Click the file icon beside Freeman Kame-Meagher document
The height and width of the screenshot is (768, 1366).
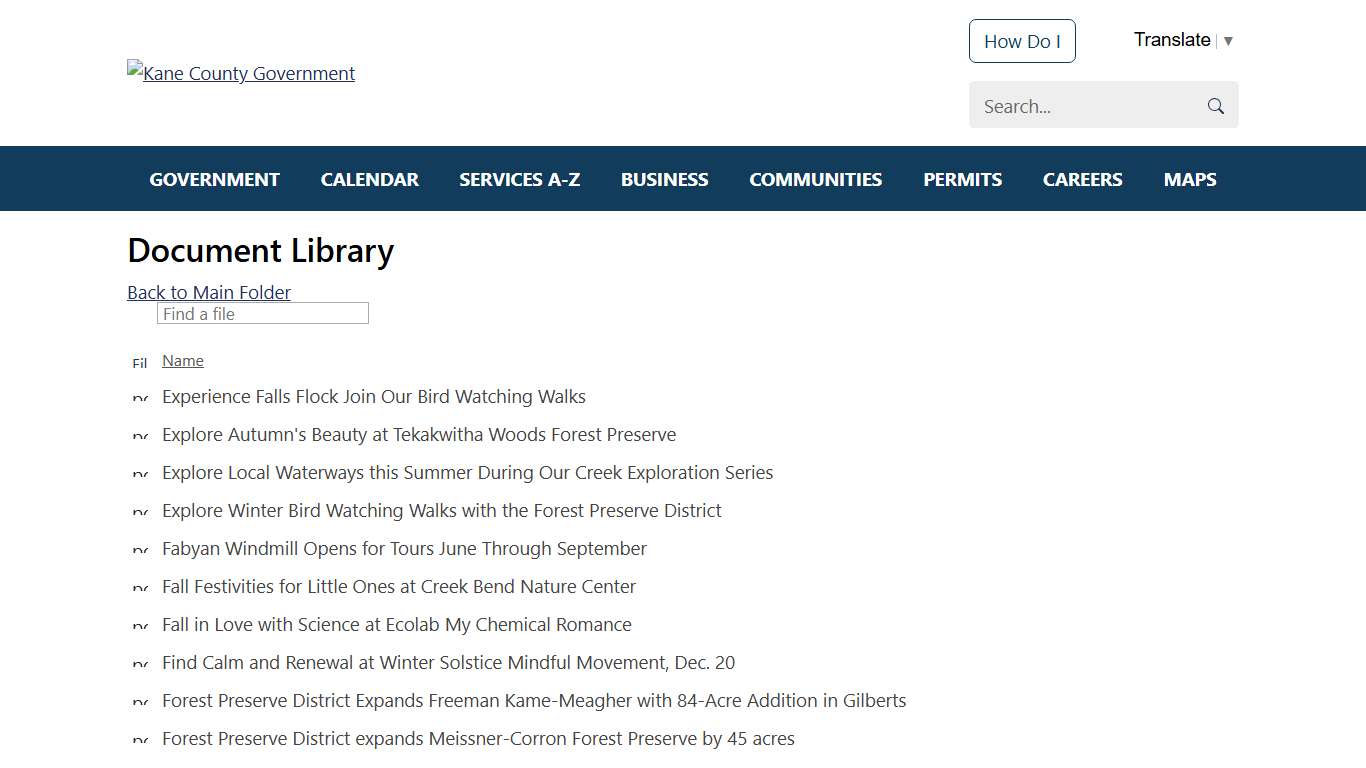[140, 701]
